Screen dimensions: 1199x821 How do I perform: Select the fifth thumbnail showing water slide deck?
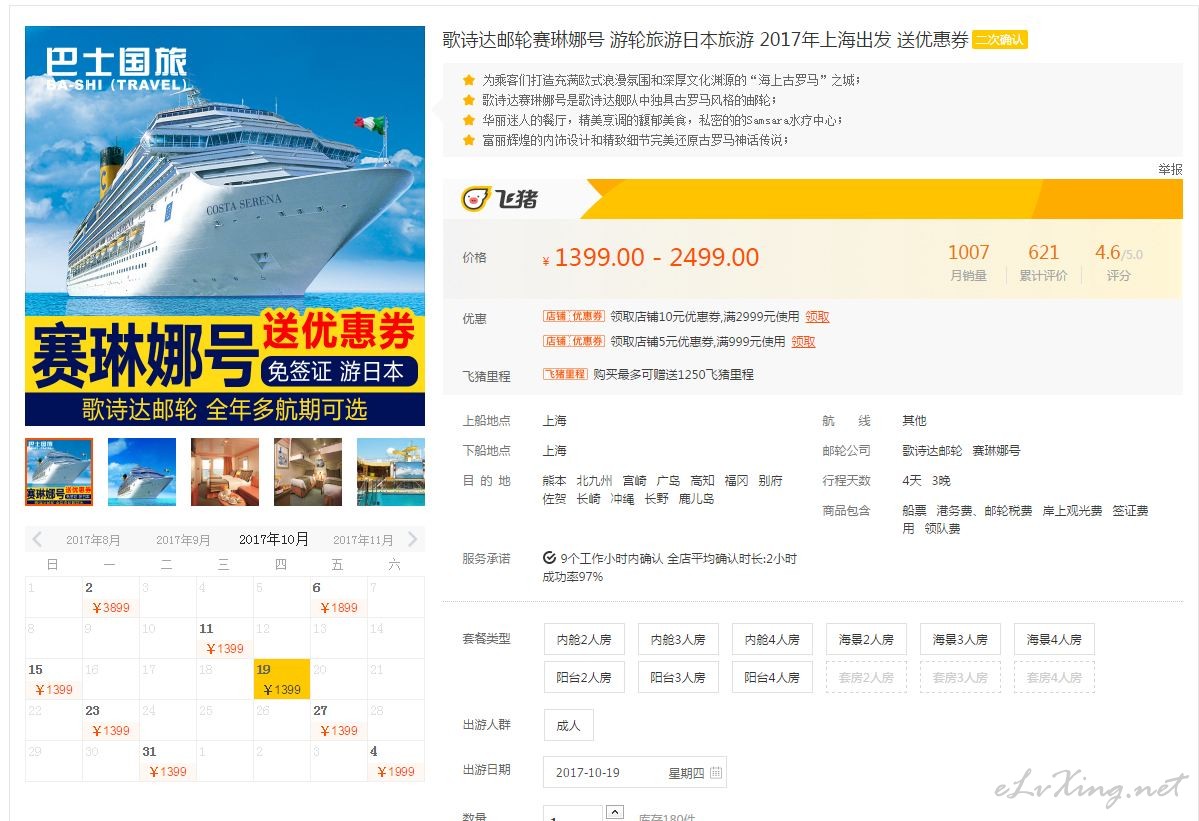tap(391, 472)
